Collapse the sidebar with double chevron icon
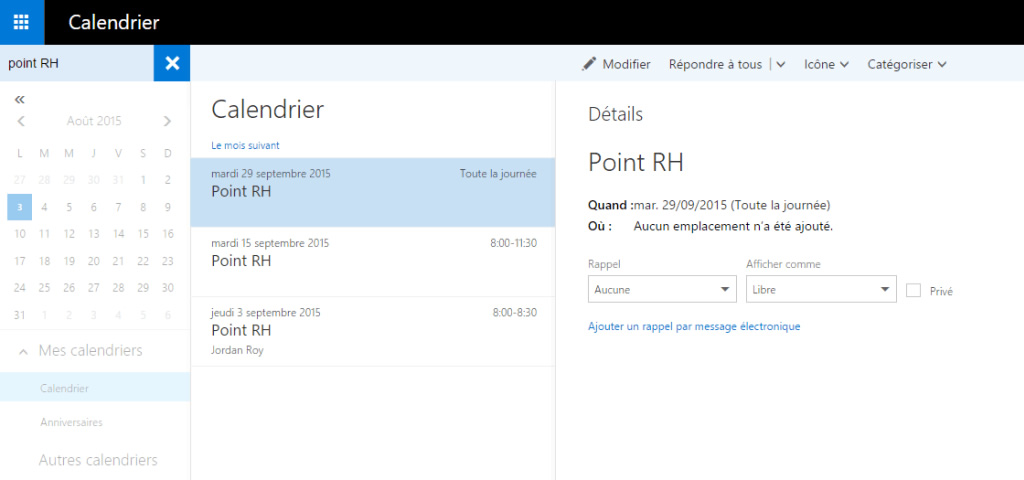1024x480 pixels. point(20,99)
